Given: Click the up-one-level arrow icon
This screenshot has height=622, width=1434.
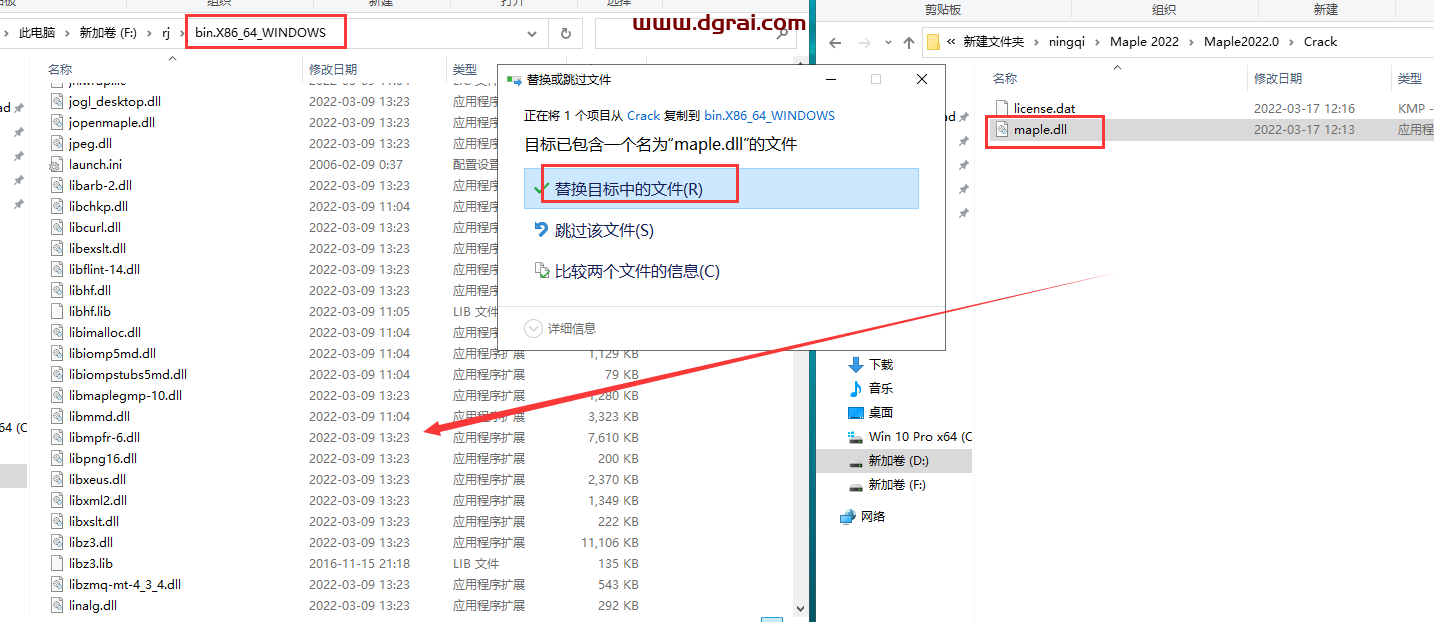Looking at the screenshot, I should 909,41.
